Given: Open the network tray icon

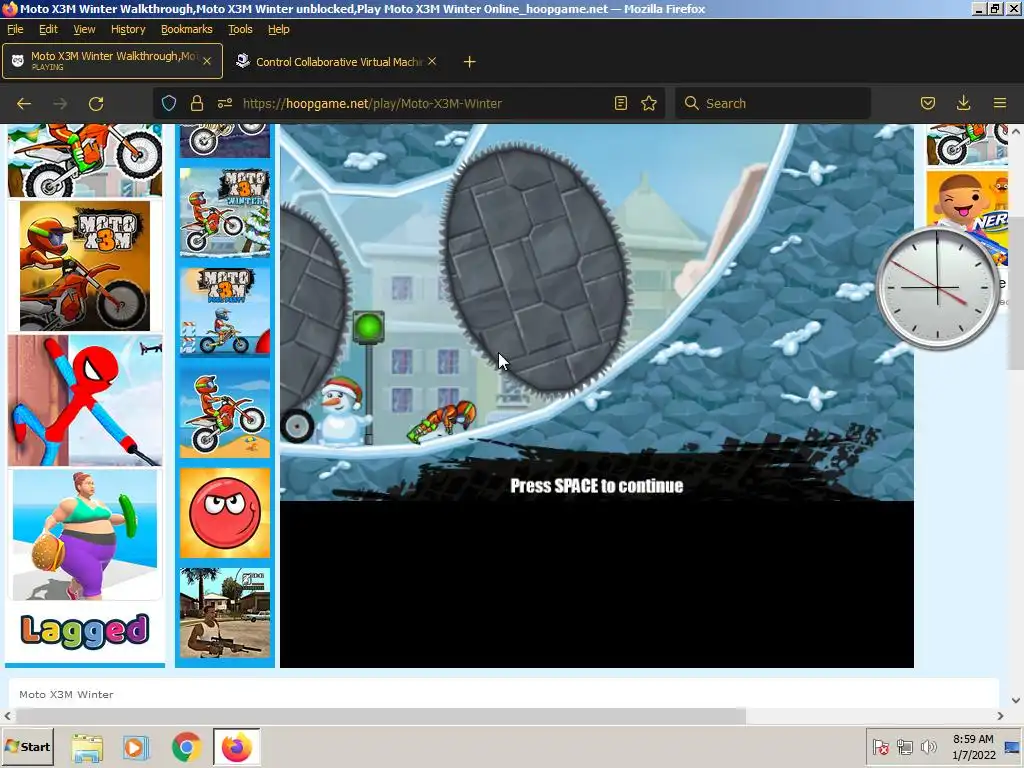Looking at the screenshot, I should click(904, 747).
